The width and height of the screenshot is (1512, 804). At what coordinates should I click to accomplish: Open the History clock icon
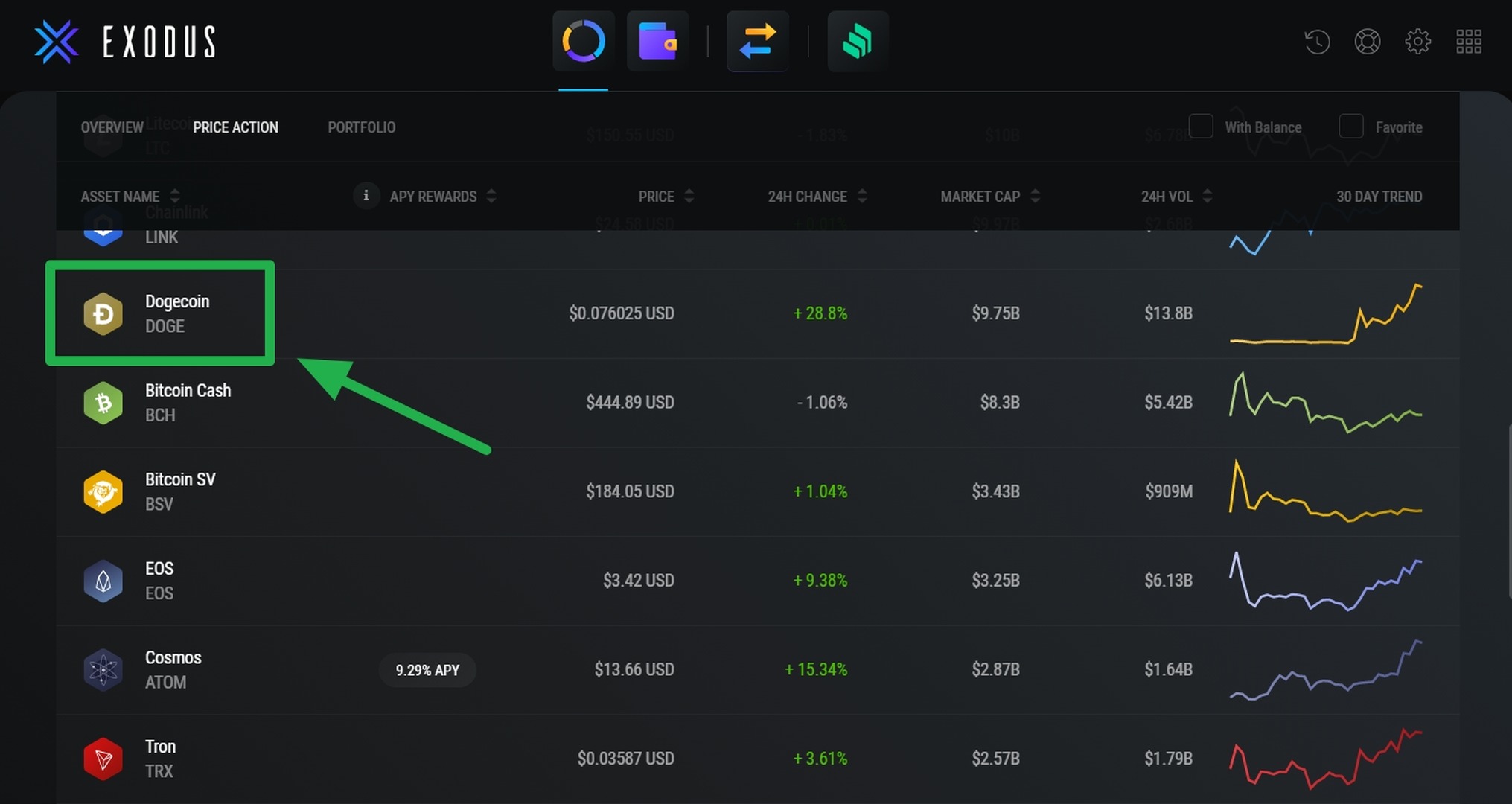coord(1318,42)
